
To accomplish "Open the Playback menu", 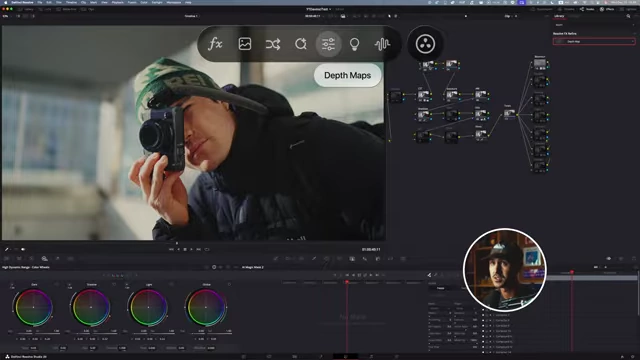I will click(118, 2).
